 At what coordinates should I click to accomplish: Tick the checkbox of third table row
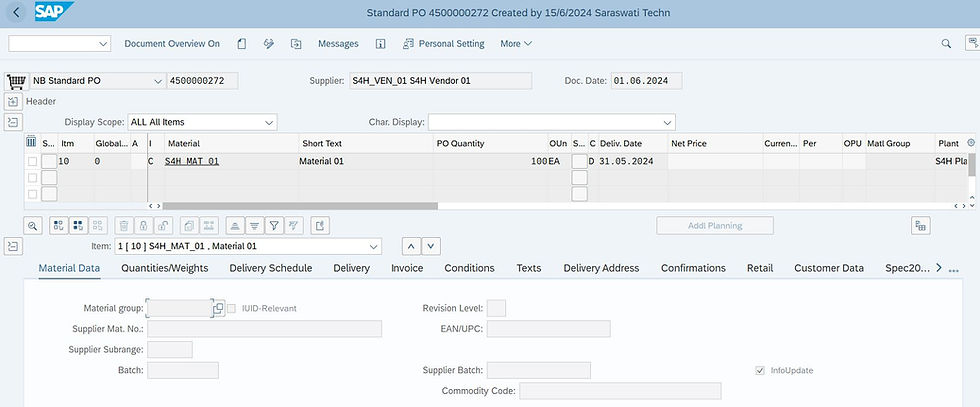[x=32, y=194]
